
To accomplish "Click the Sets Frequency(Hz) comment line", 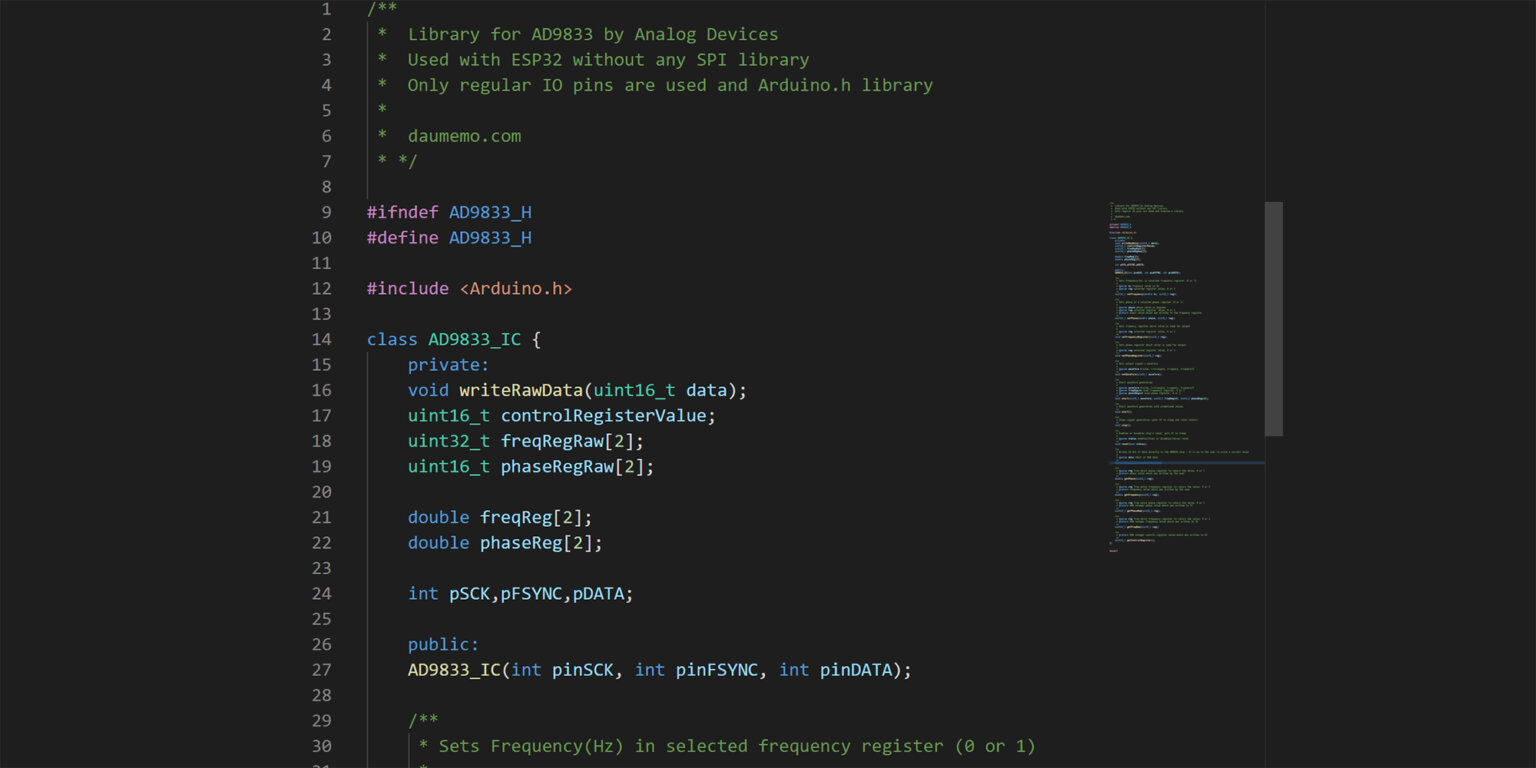I will coord(727,746).
